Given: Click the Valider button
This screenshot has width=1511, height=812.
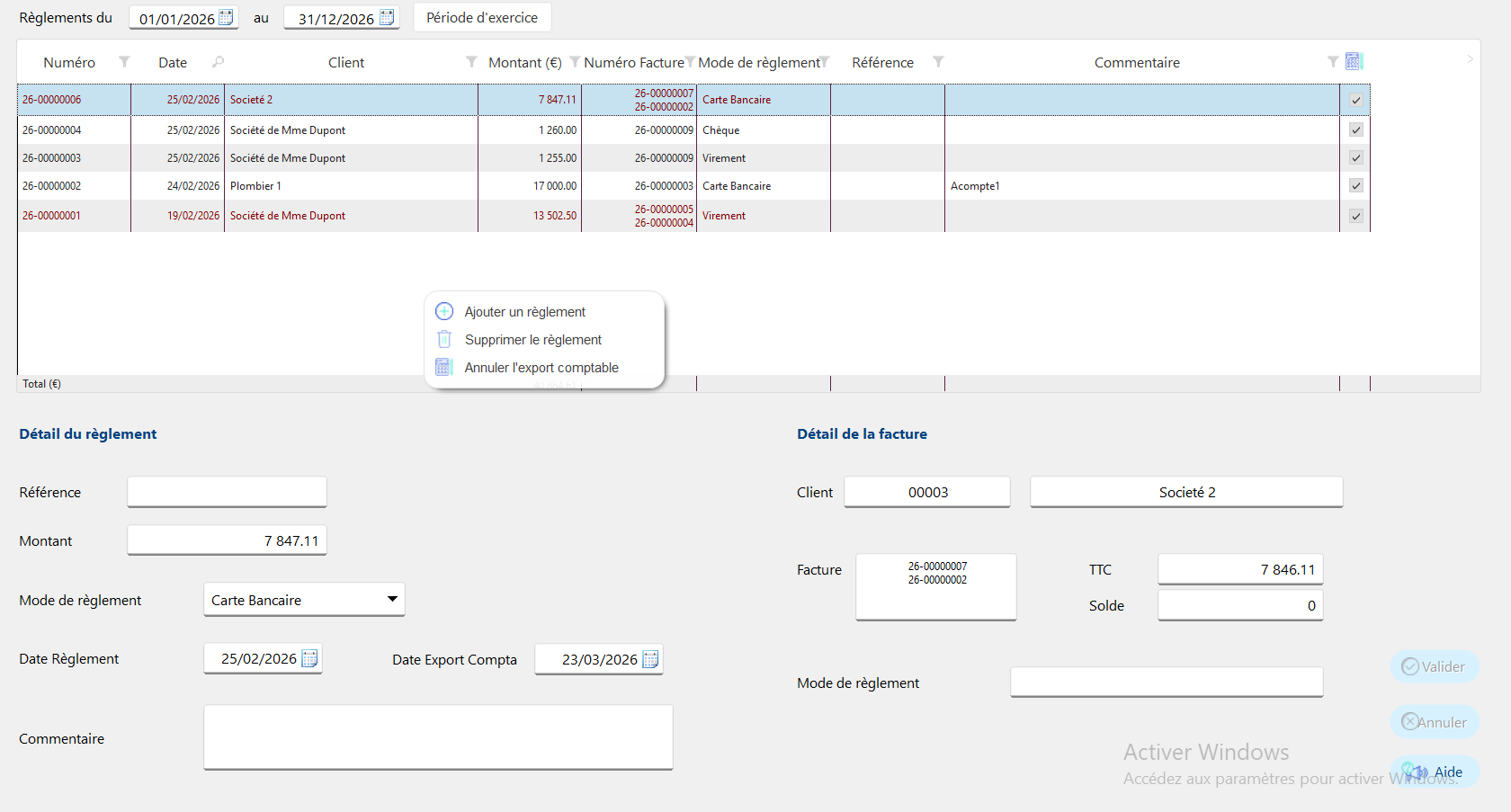Looking at the screenshot, I should pyautogui.click(x=1434, y=666).
